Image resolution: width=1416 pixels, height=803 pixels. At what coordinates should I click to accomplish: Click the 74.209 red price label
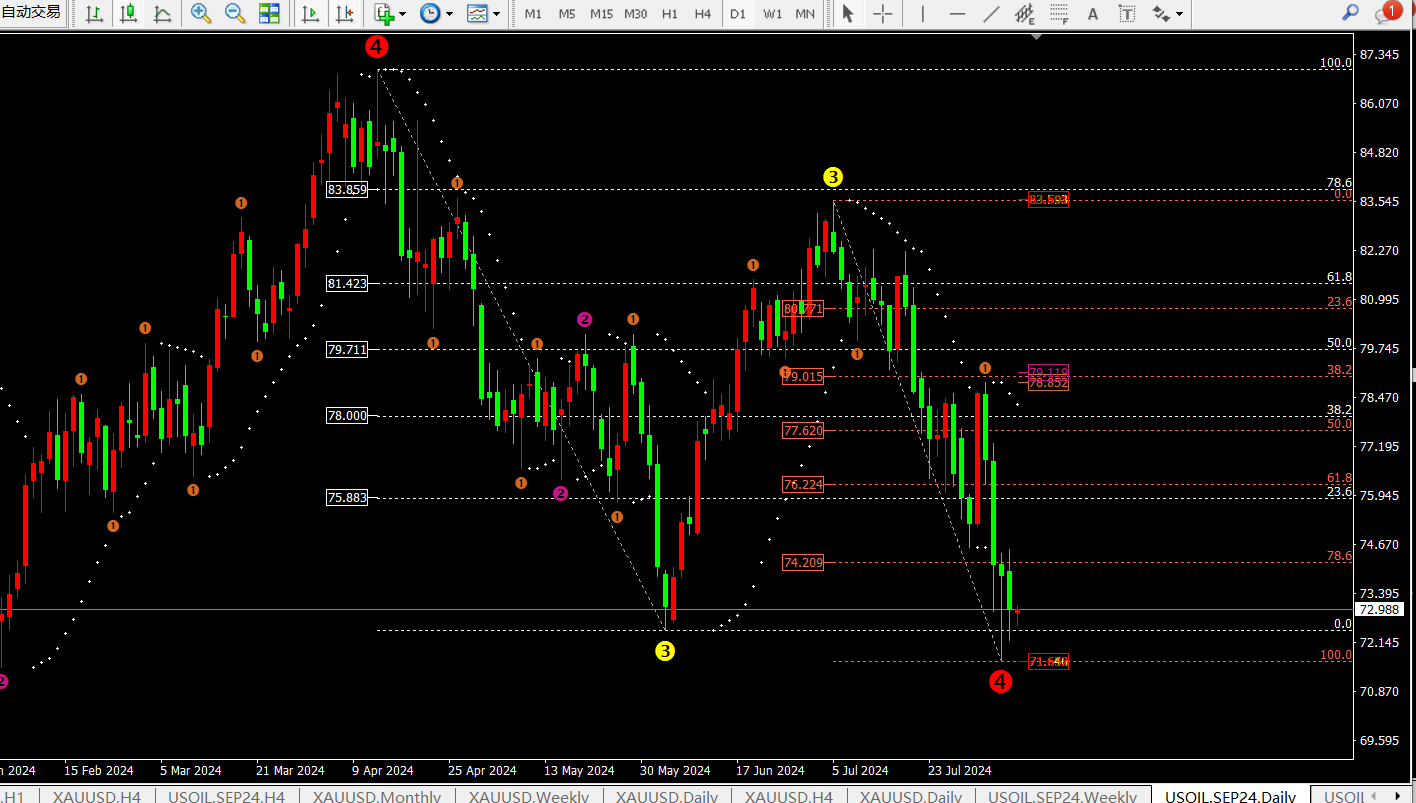803,563
